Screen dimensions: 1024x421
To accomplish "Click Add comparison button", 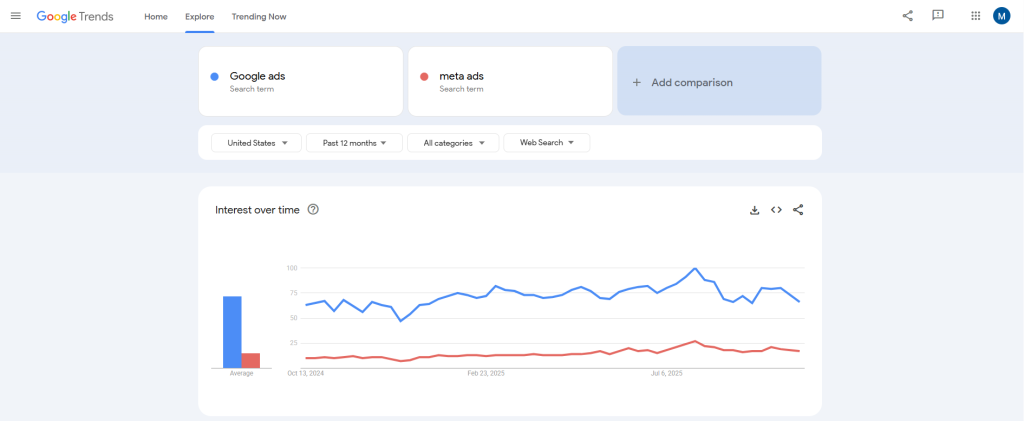I will click(x=719, y=82).
